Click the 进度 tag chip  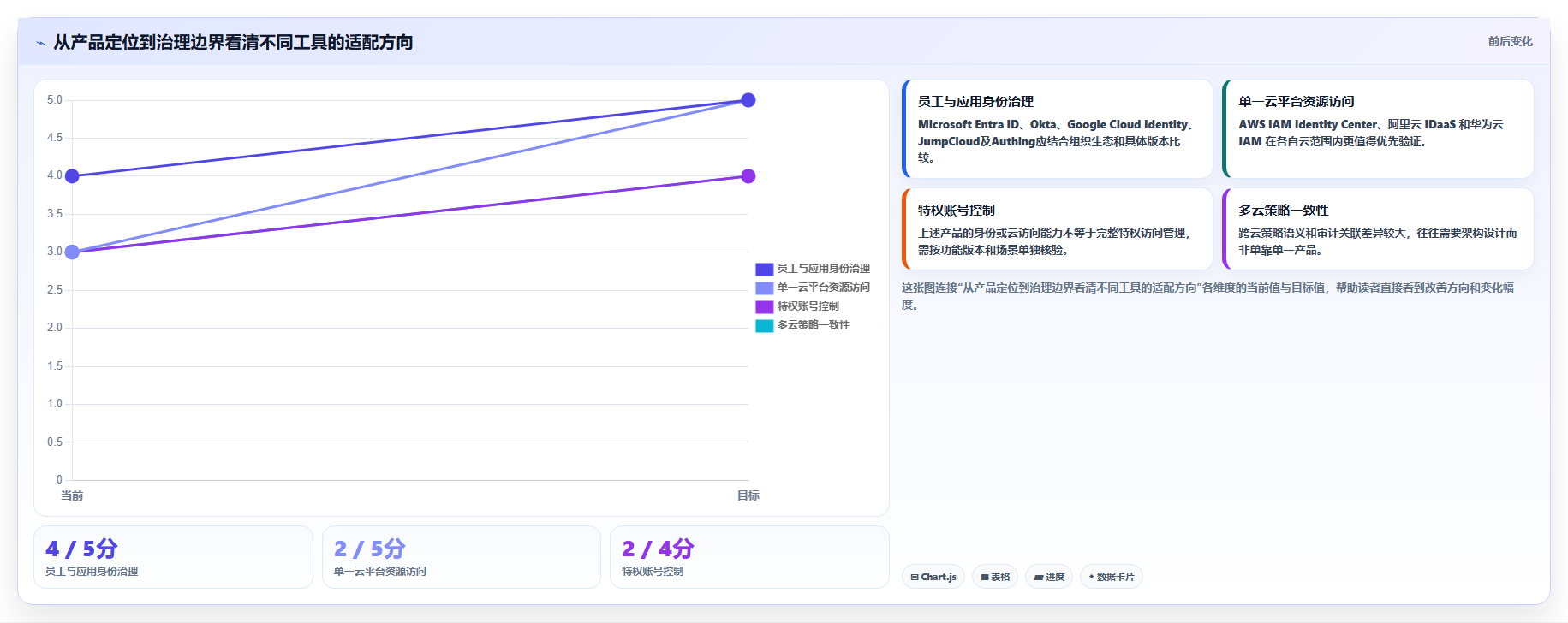(1049, 577)
